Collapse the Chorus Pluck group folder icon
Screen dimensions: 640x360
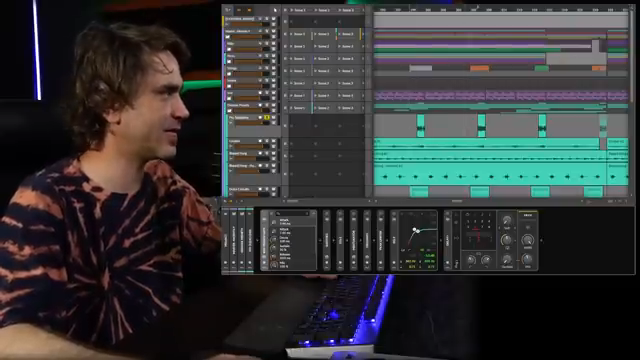[229, 111]
